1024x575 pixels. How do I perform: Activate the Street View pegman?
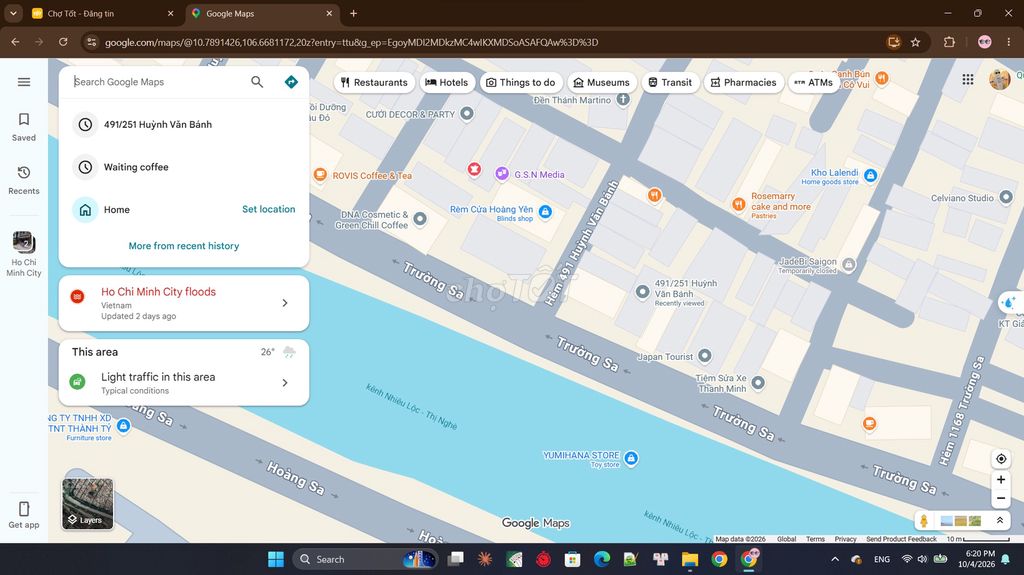coord(923,521)
